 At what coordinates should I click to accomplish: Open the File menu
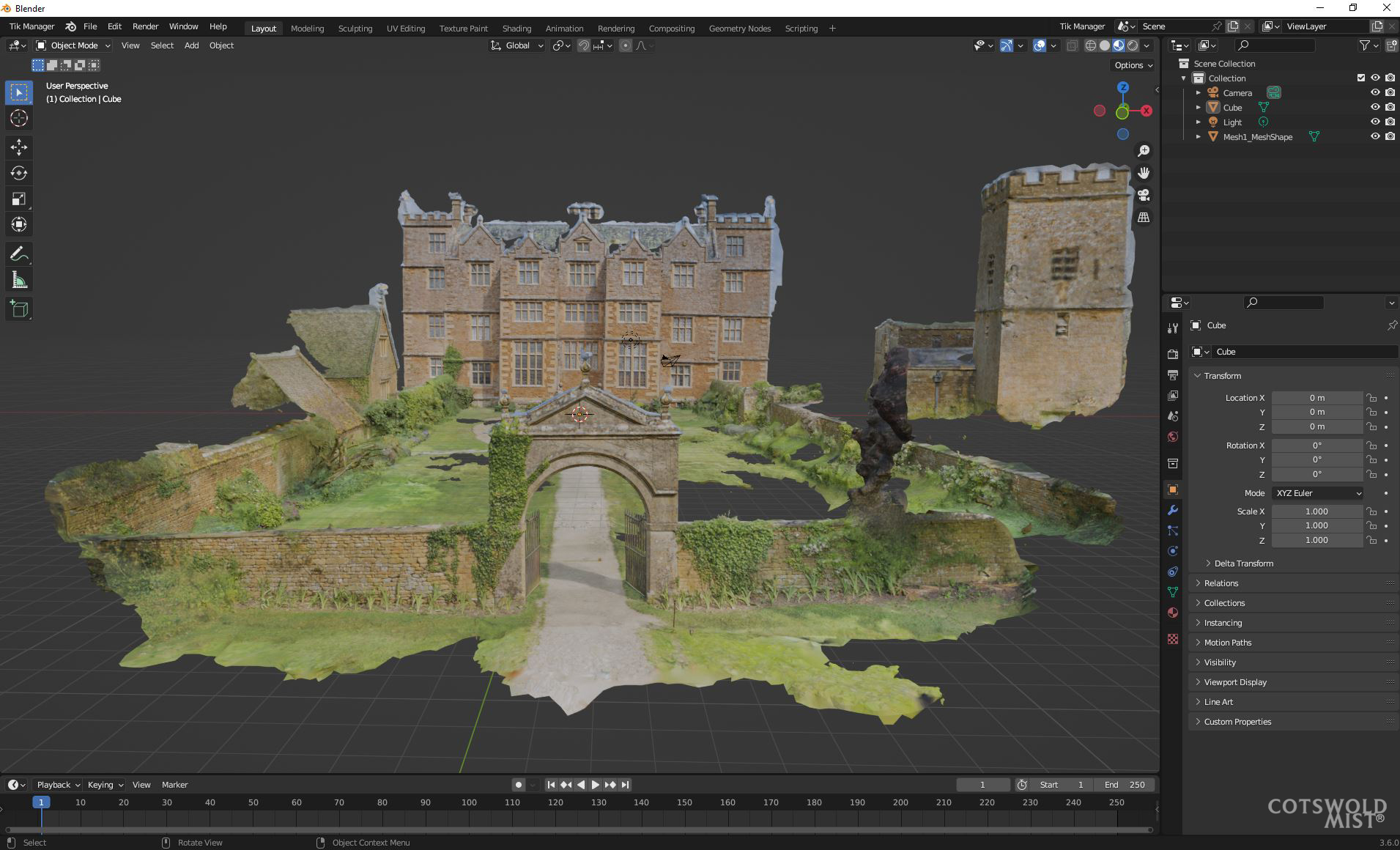click(90, 26)
